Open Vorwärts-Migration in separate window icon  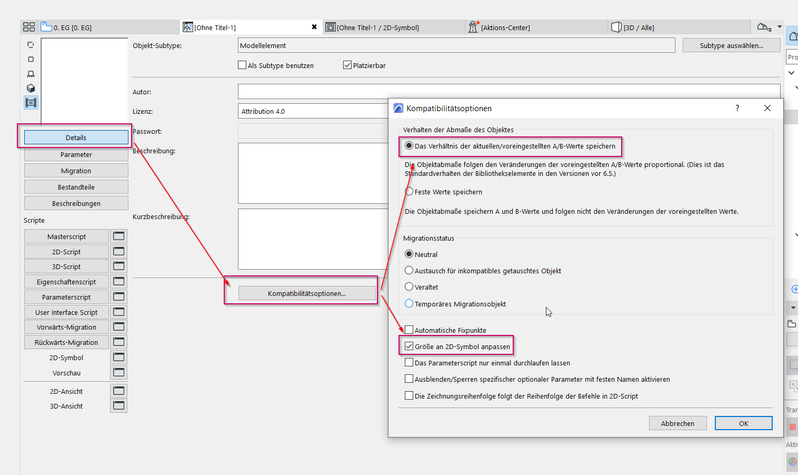119,327
